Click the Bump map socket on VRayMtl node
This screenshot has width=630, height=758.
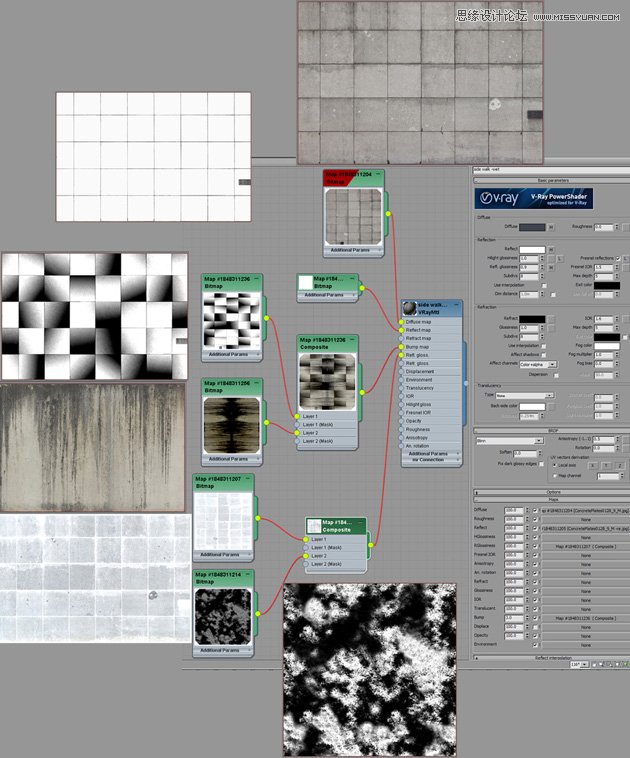tap(401, 347)
